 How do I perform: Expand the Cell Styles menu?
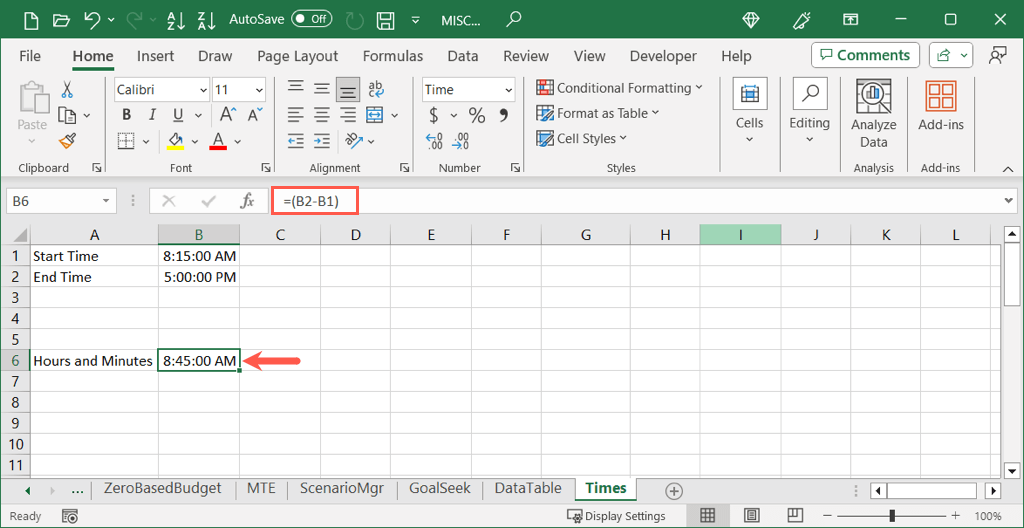tap(581, 139)
